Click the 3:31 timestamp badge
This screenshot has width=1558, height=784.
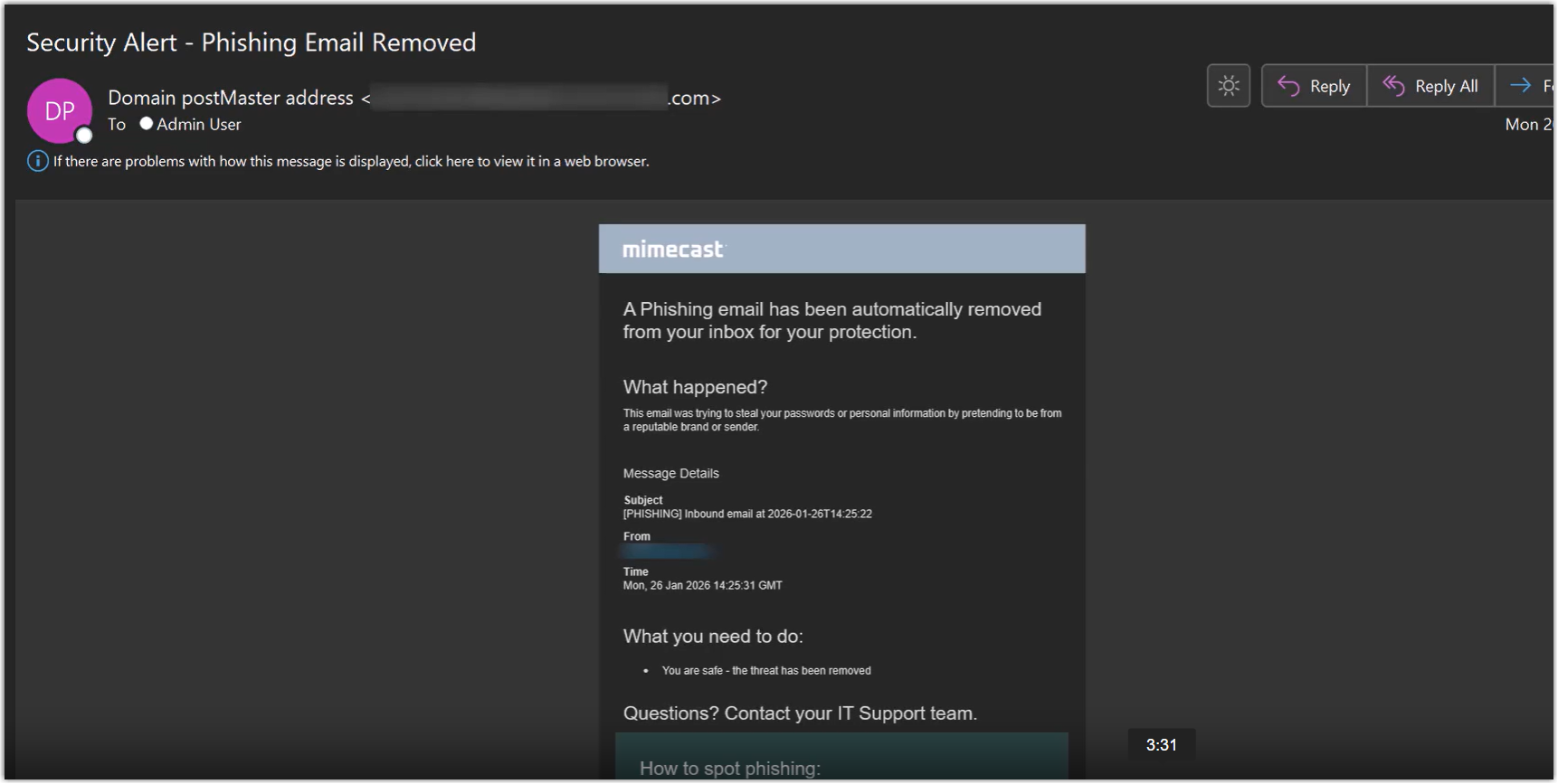click(1161, 745)
